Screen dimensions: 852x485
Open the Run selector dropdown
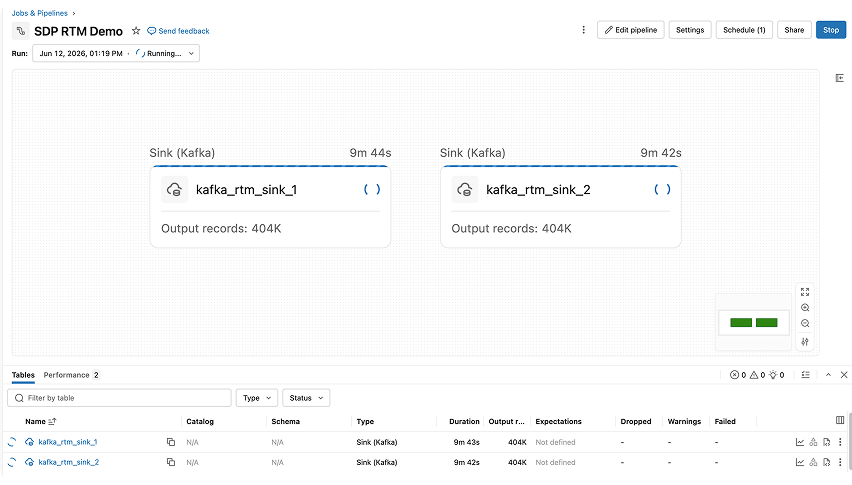[x=116, y=53]
